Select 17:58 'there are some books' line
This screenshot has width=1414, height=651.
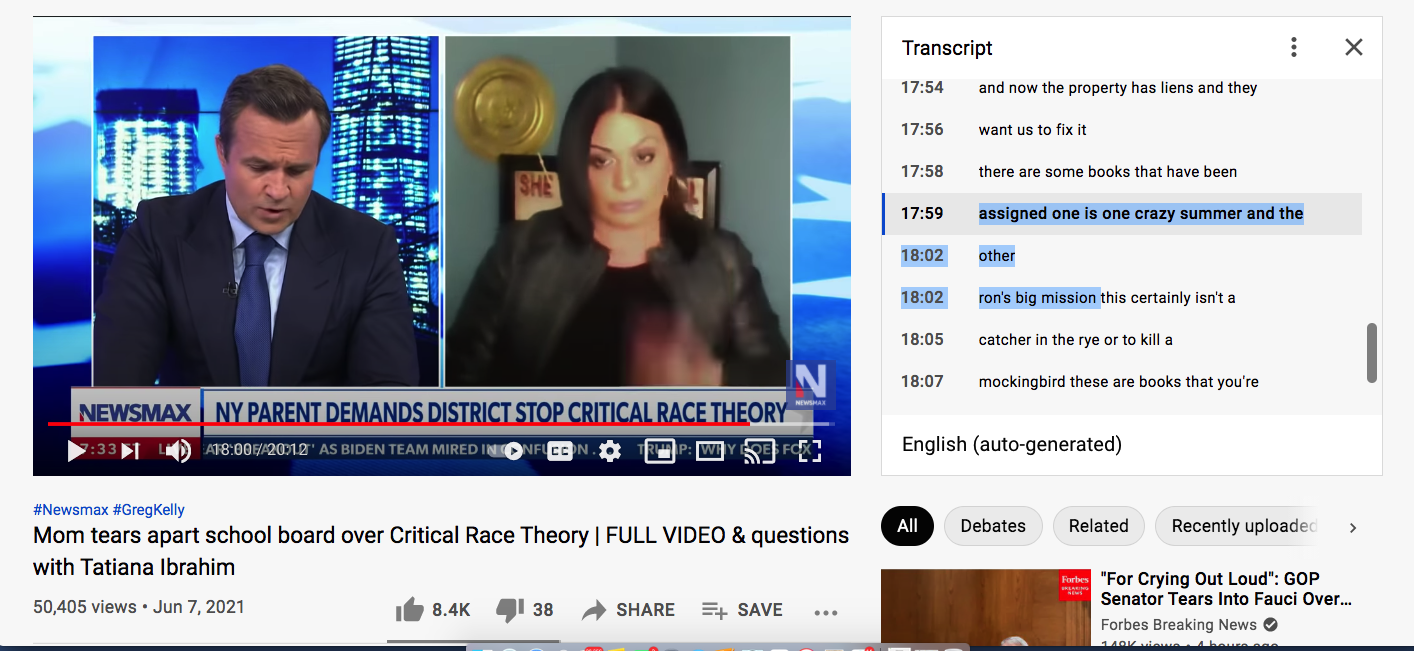tap(1122, 172)
